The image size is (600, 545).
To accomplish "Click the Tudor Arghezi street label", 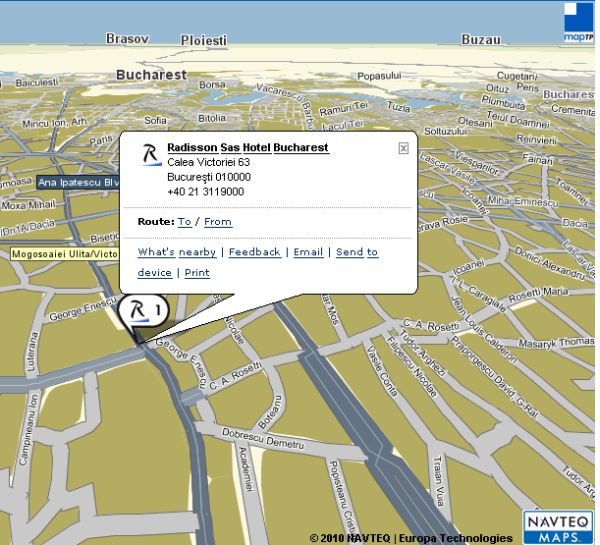I will (x=423, y=353).
